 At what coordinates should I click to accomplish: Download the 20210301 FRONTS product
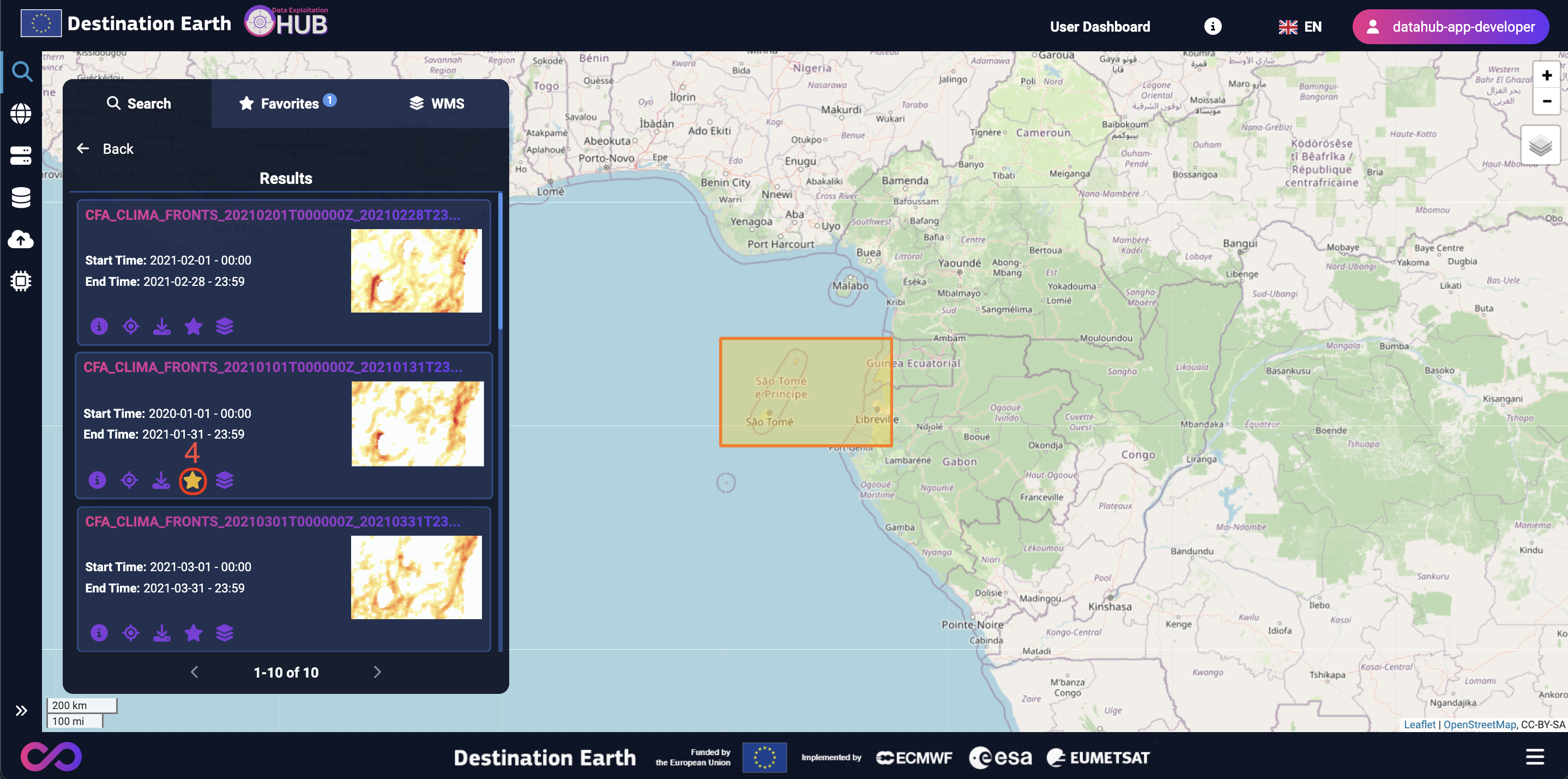coord(162,633)
